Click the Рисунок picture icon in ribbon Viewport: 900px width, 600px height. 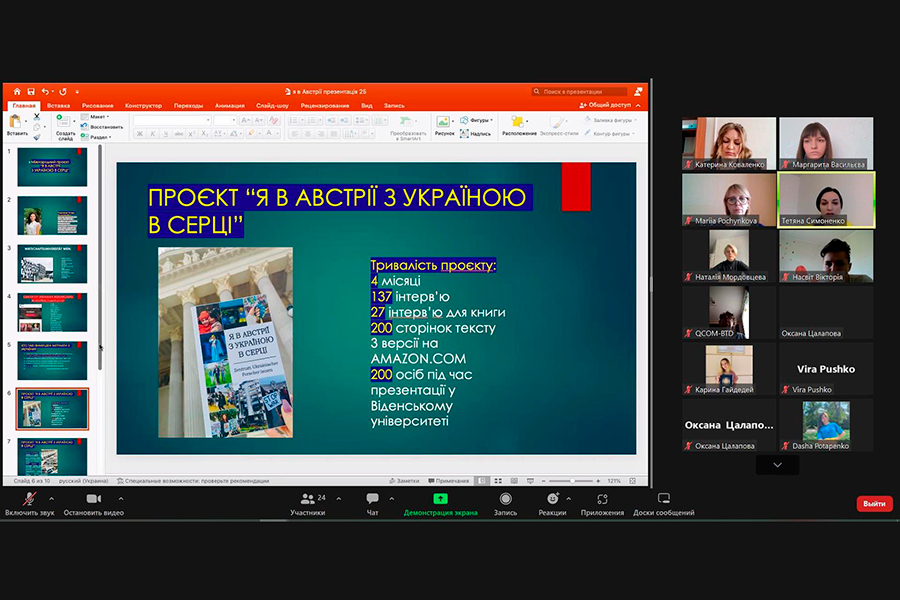pos(444,124)
